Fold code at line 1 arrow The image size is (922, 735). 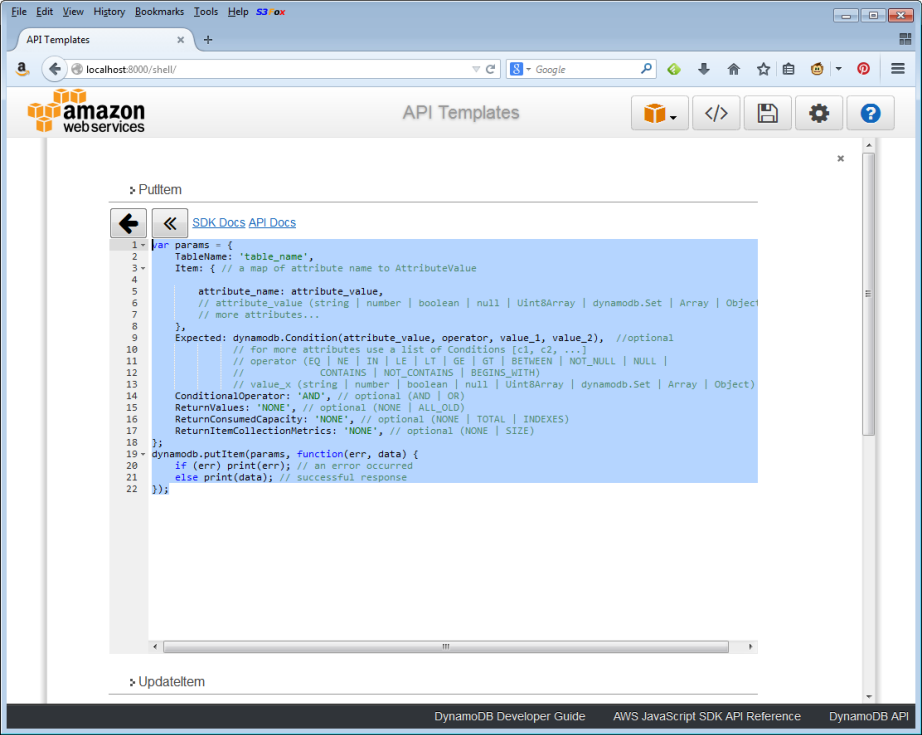[x=143, y=245]
